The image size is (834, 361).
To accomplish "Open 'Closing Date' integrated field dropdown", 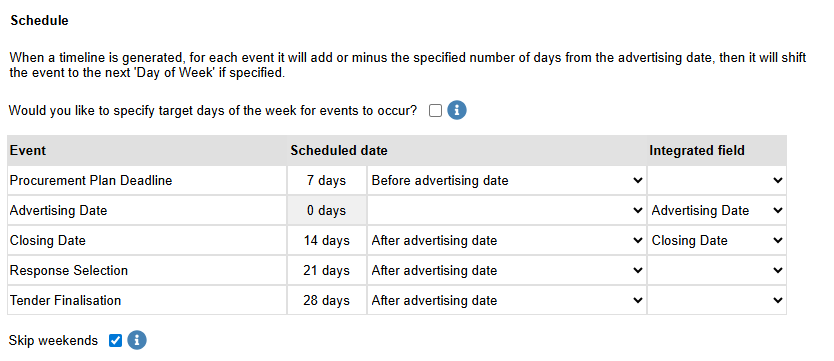I will [x=716, y=240].
